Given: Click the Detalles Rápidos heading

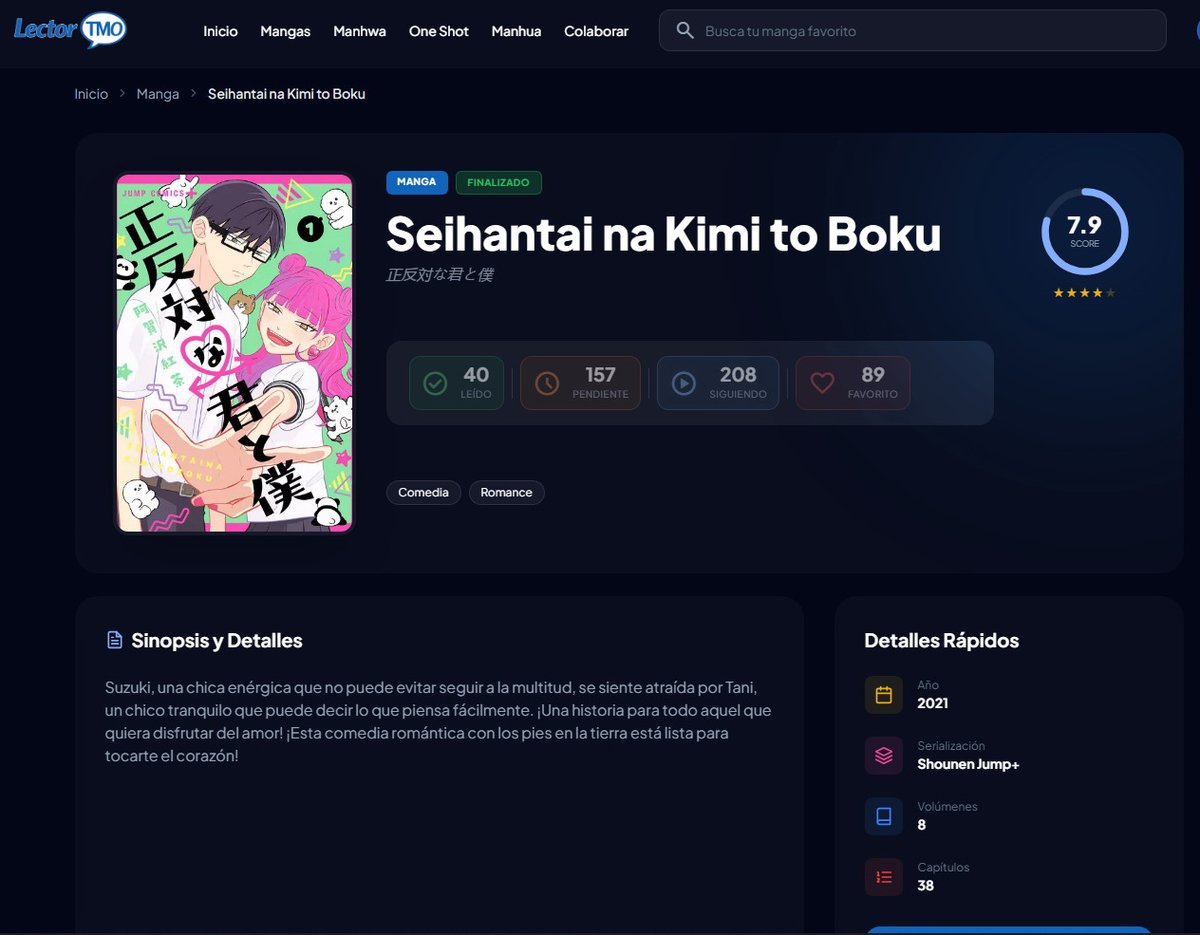Looking at the screenshot, I should (x=941, y=640).
